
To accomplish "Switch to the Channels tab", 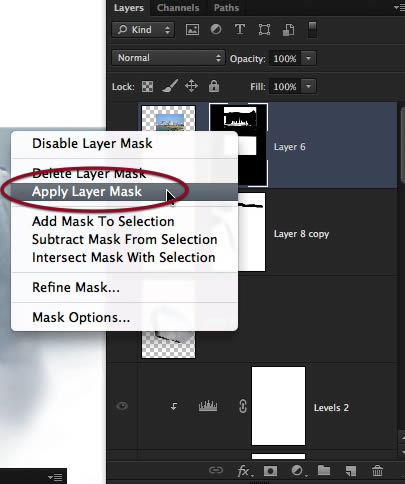I will pyautogui.click(x=178, y=8).
